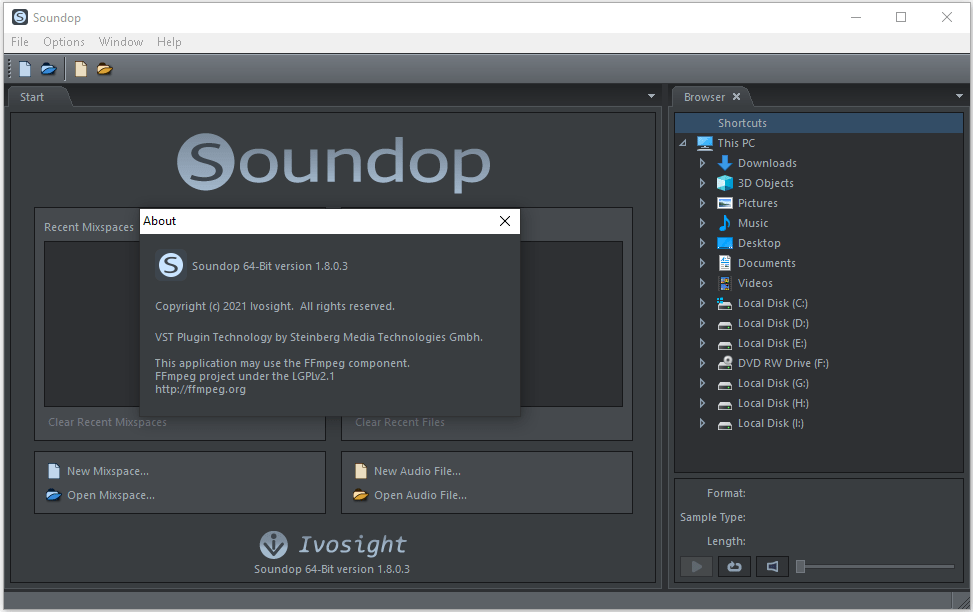Expand the Videos folder
The image size is (973, 612).
click(702, 283)
